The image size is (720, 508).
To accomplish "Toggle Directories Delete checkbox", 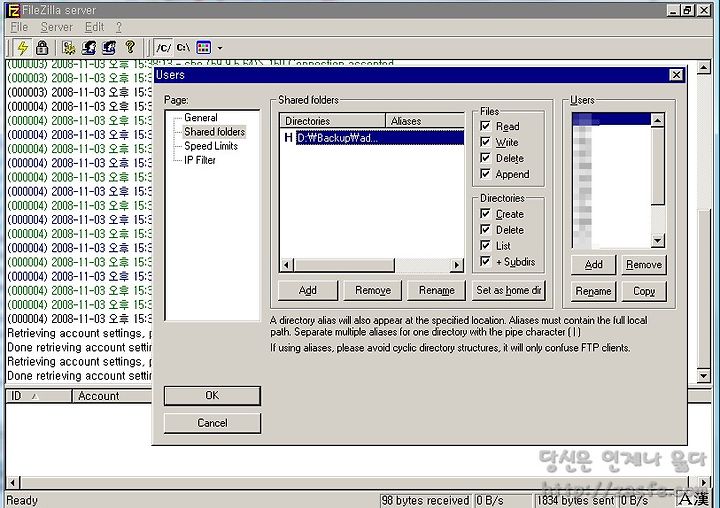I will click(x=485, y=230).
